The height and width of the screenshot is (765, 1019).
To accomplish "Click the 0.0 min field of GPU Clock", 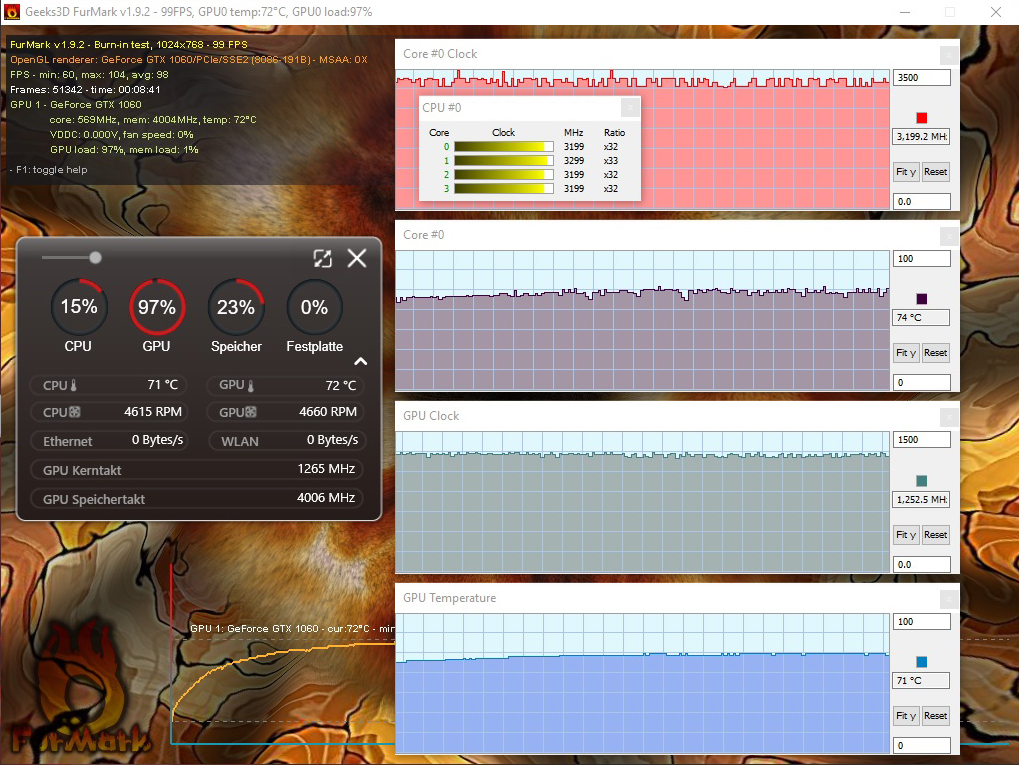I will pos(922,564).
